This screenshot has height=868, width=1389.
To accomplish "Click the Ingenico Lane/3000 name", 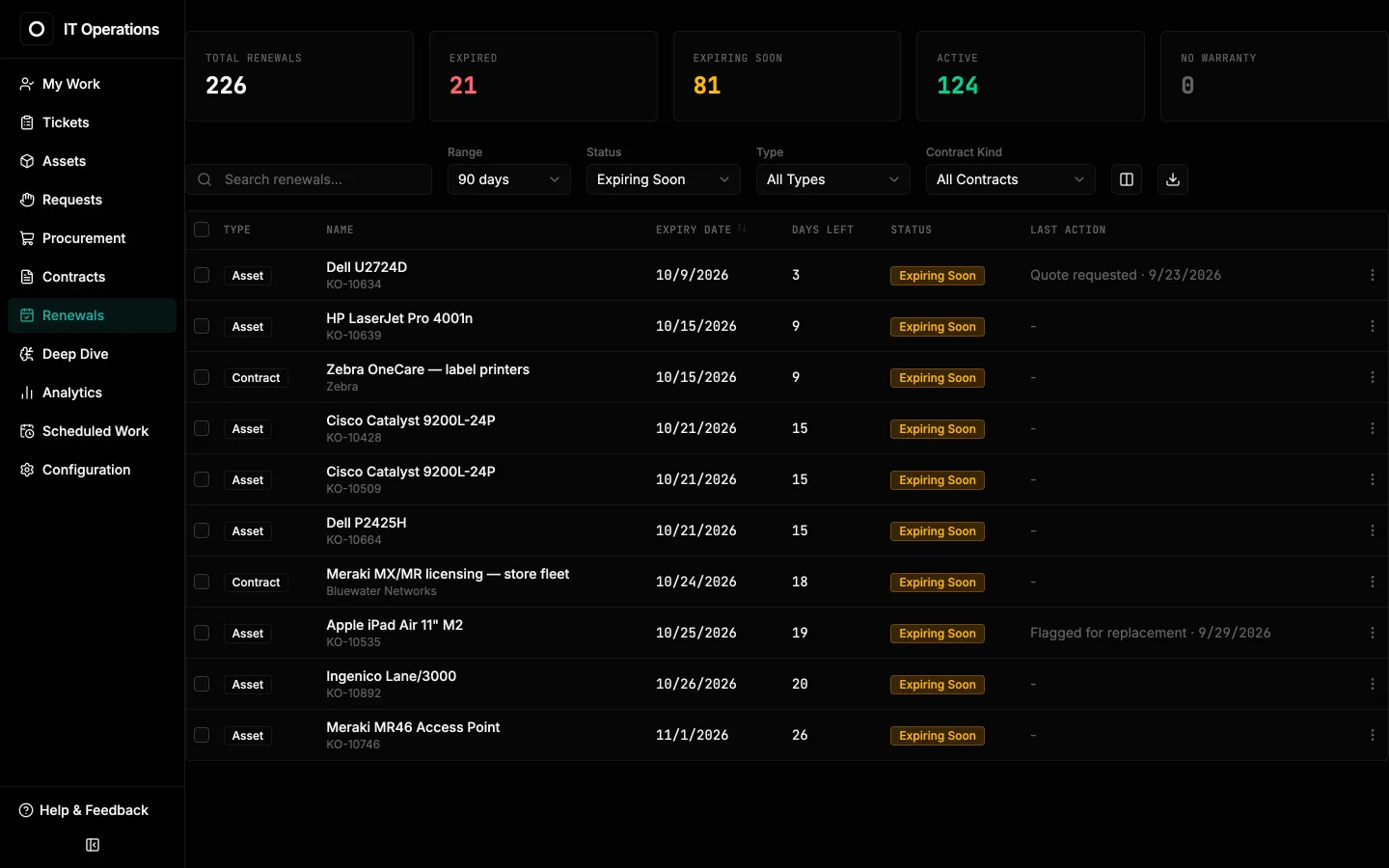I will tap(392, 676).
